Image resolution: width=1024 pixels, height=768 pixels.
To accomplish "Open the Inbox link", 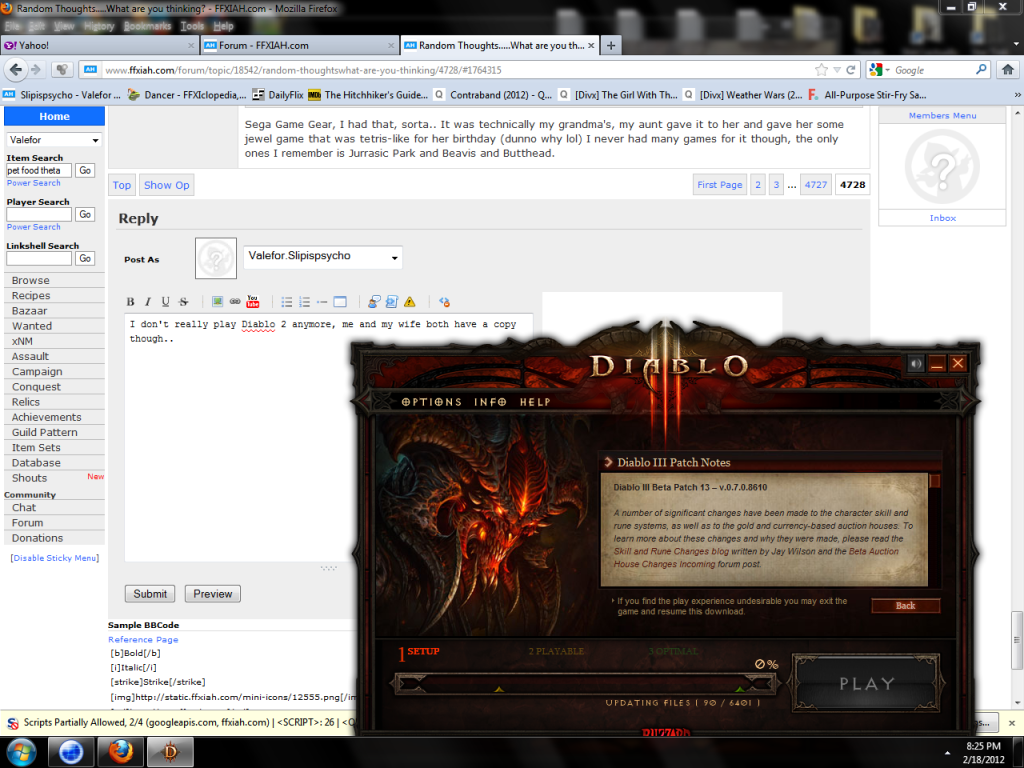I will coord(942,218).
